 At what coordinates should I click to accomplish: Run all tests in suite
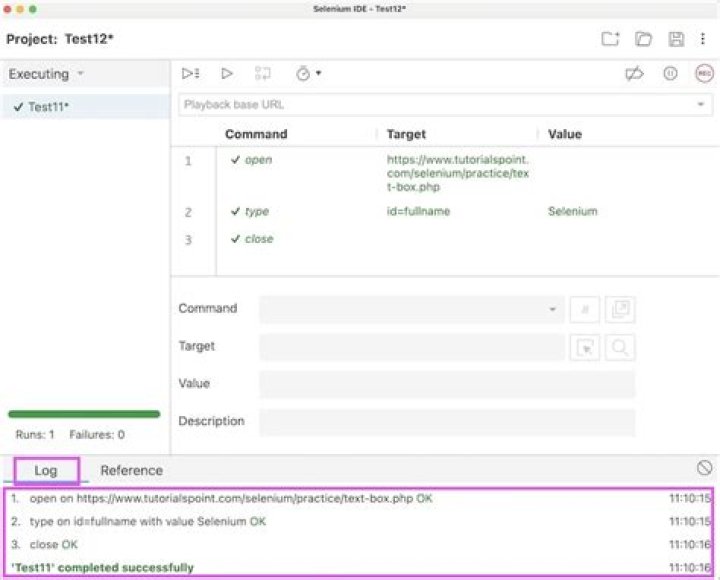[190, 73]
